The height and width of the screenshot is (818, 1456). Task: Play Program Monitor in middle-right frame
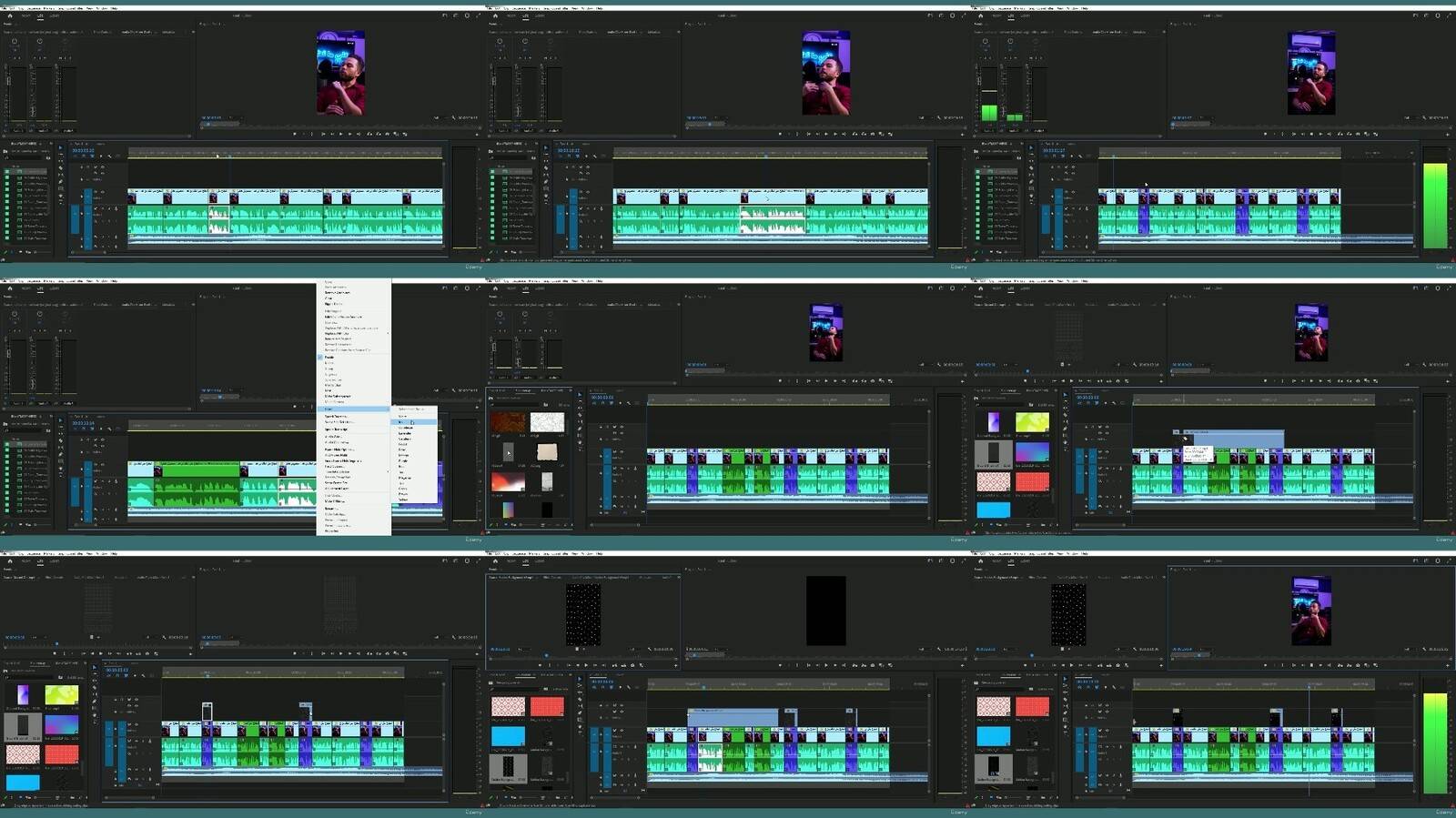pos(1311,380)
